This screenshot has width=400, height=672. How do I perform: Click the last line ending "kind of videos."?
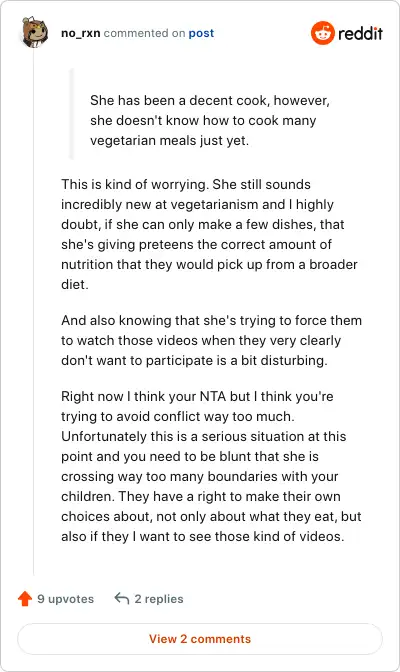203,536
